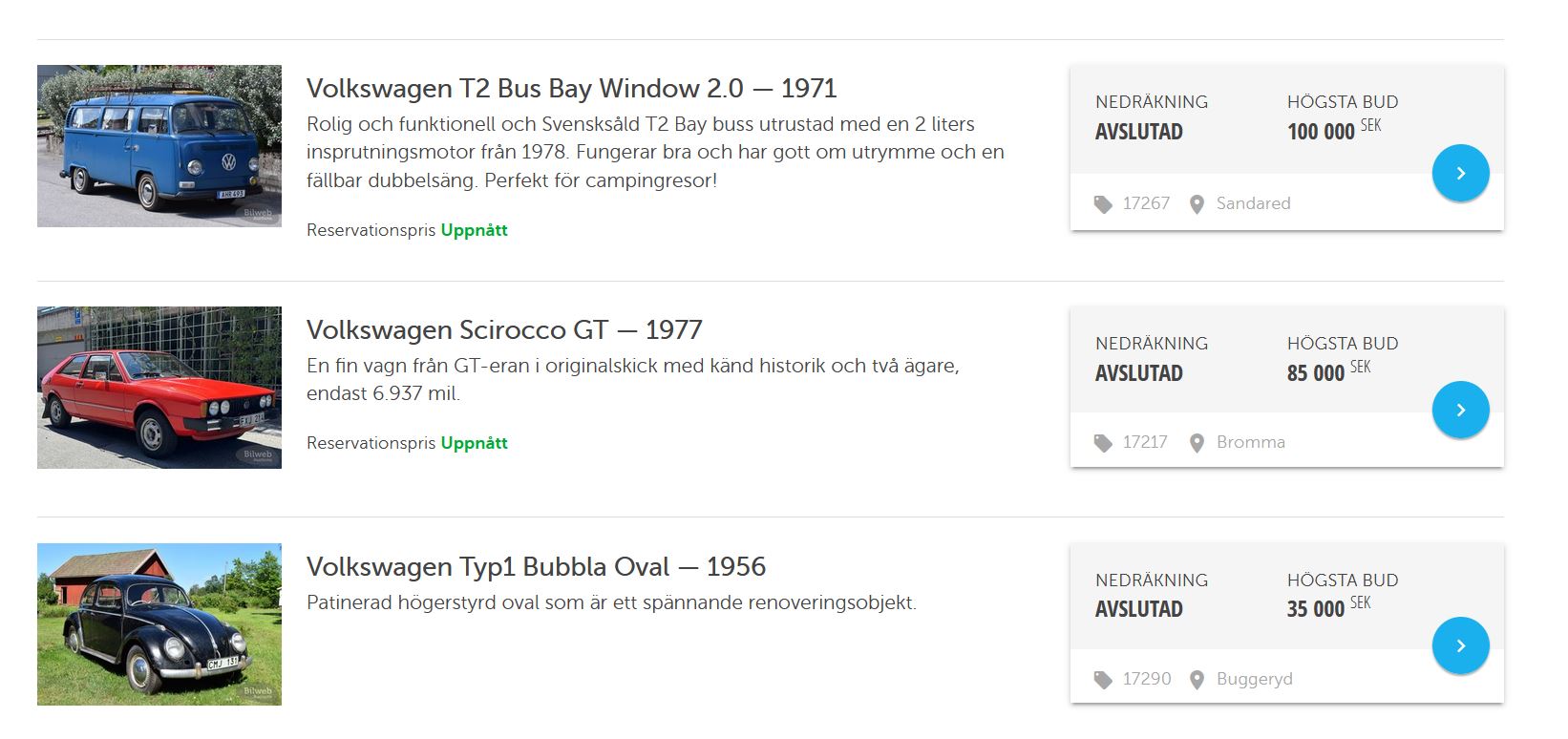Click the 85 000 SEK highest bid
Image resolution: width=1568 pixels, height=739 pixels.
click(x=1327, y=372)
